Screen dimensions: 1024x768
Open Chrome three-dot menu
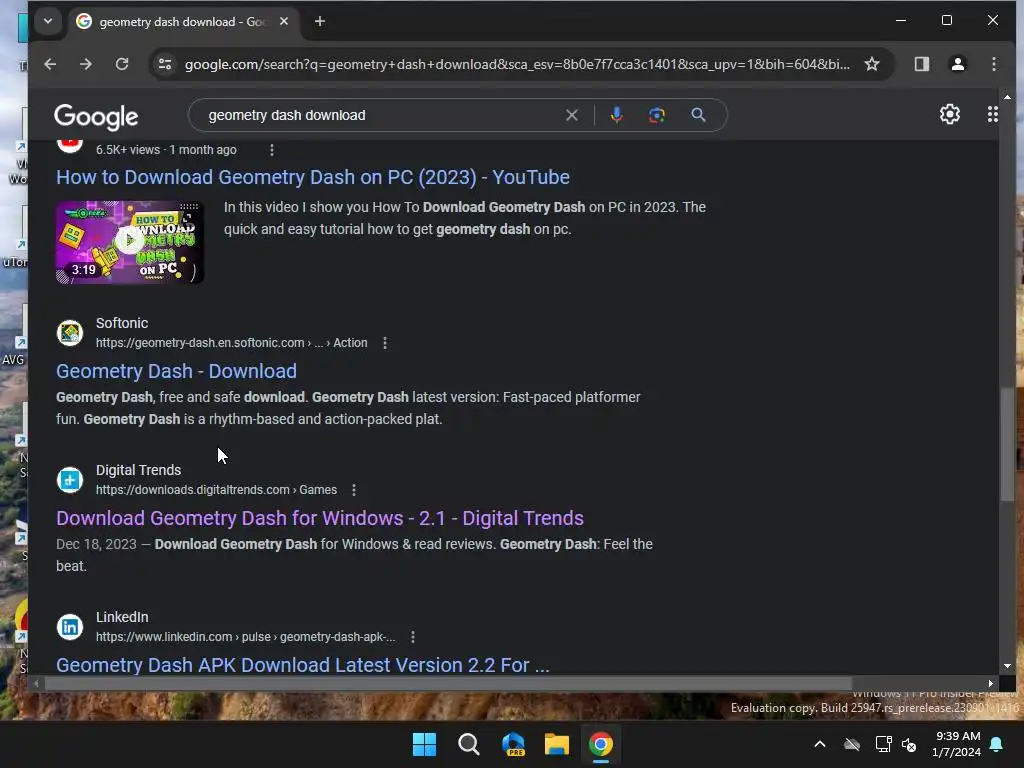click(x=993, y=64)
